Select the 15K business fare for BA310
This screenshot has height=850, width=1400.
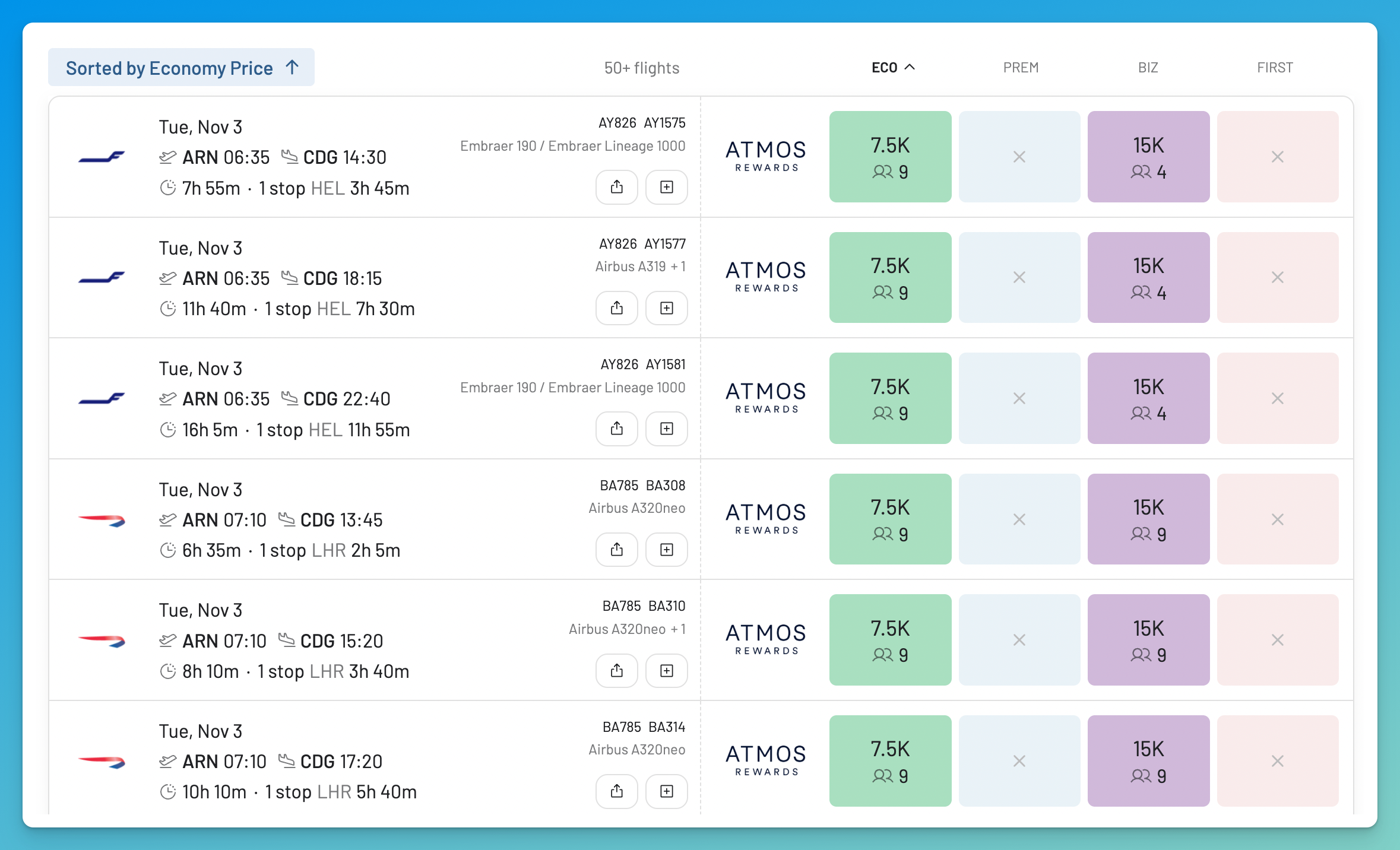click(1148, 640)
